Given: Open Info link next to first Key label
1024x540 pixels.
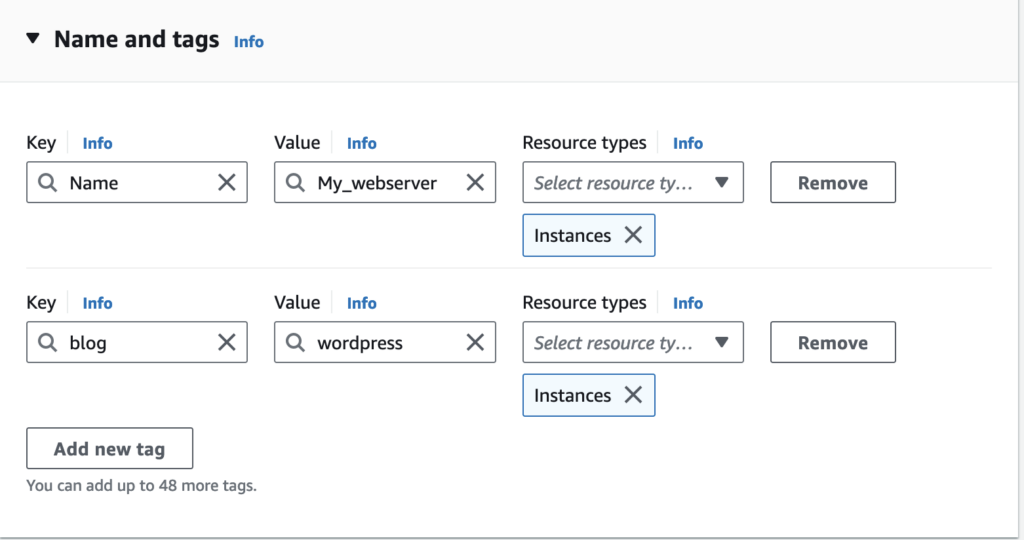Looking at the screenshot, I should coord(97,143).
